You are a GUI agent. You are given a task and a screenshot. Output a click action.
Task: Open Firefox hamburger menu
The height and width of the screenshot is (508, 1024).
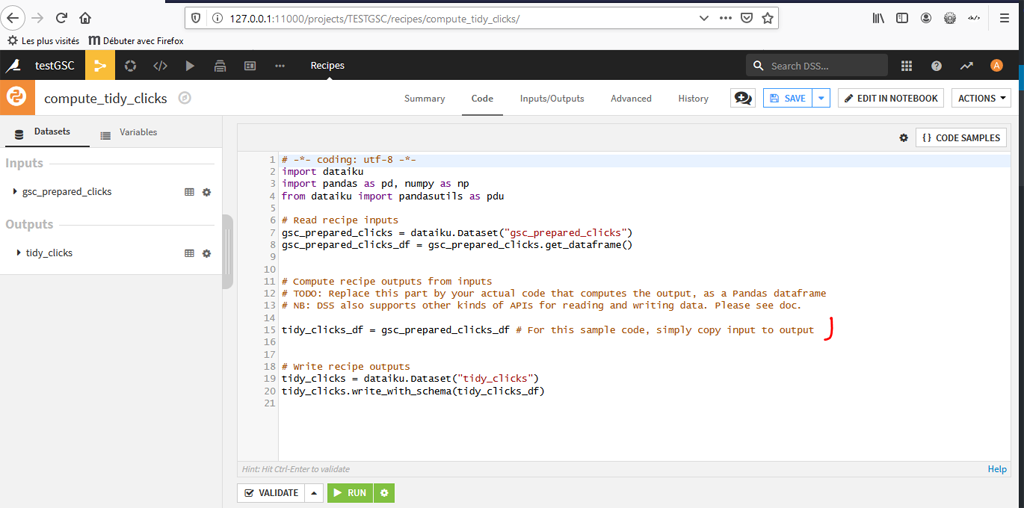click(1004, 18)
